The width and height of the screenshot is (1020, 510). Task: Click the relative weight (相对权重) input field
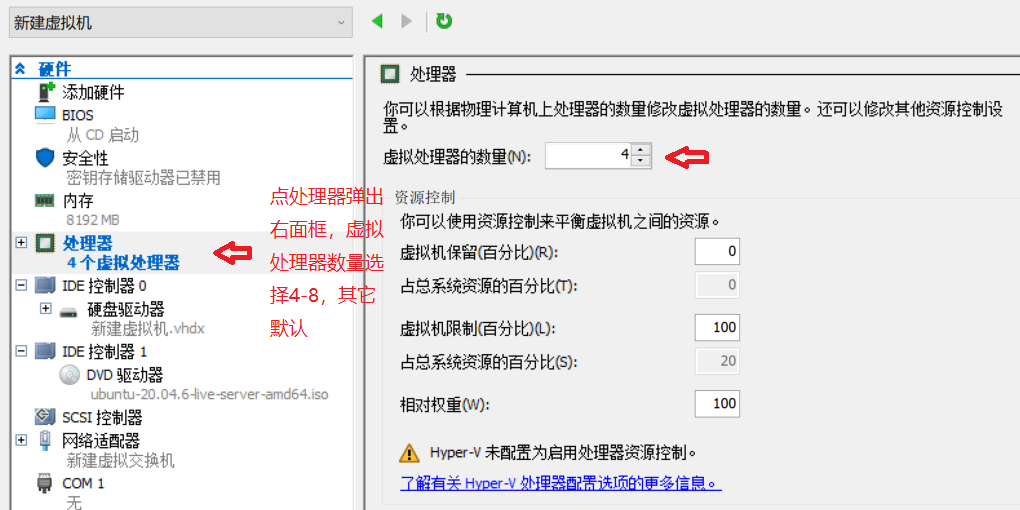(x=717, y=404)
